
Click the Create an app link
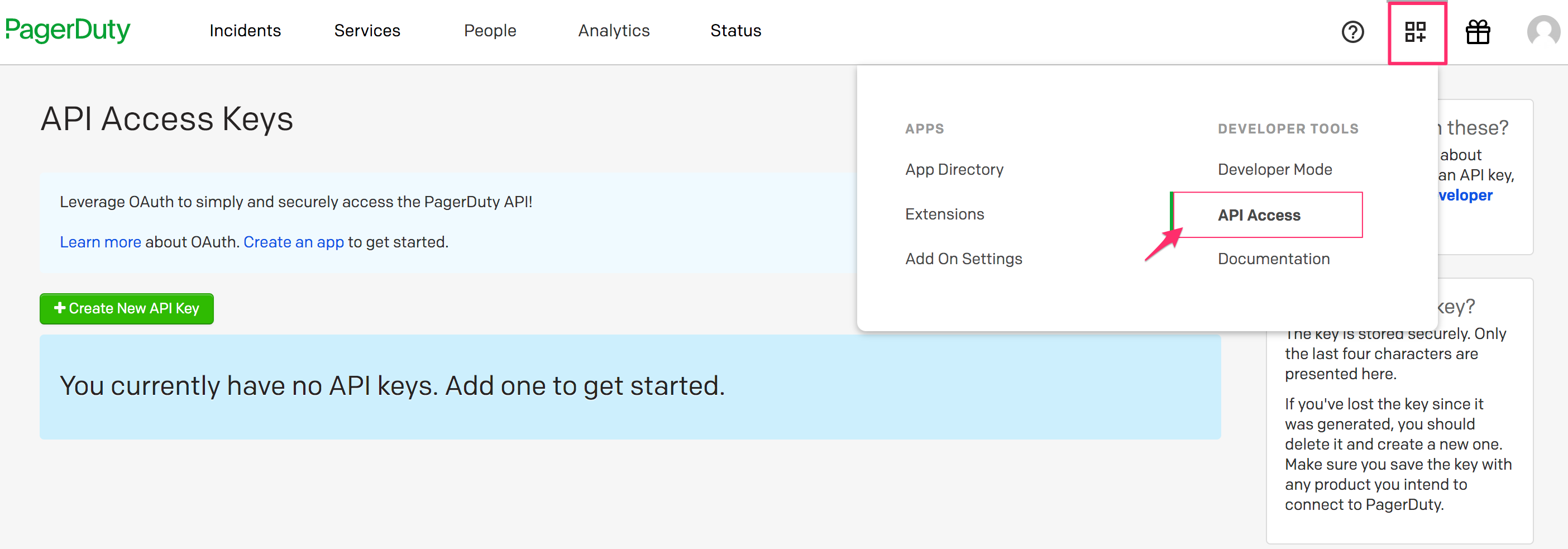tap(293, 242)
